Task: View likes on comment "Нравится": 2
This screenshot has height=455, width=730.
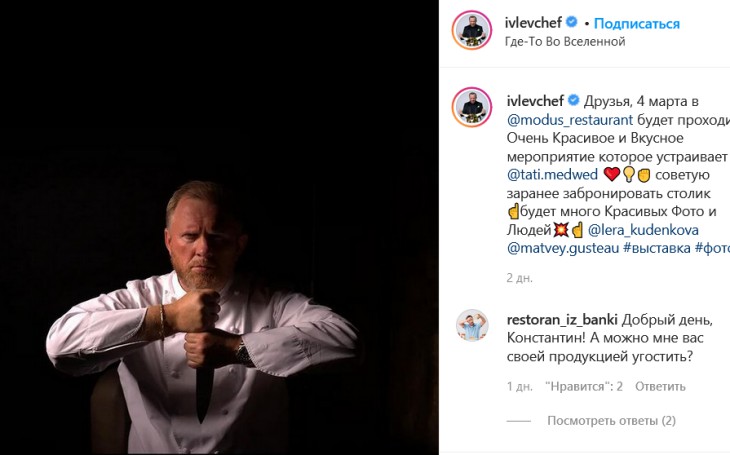Action: pyautogui.click(x=585, y=386)
